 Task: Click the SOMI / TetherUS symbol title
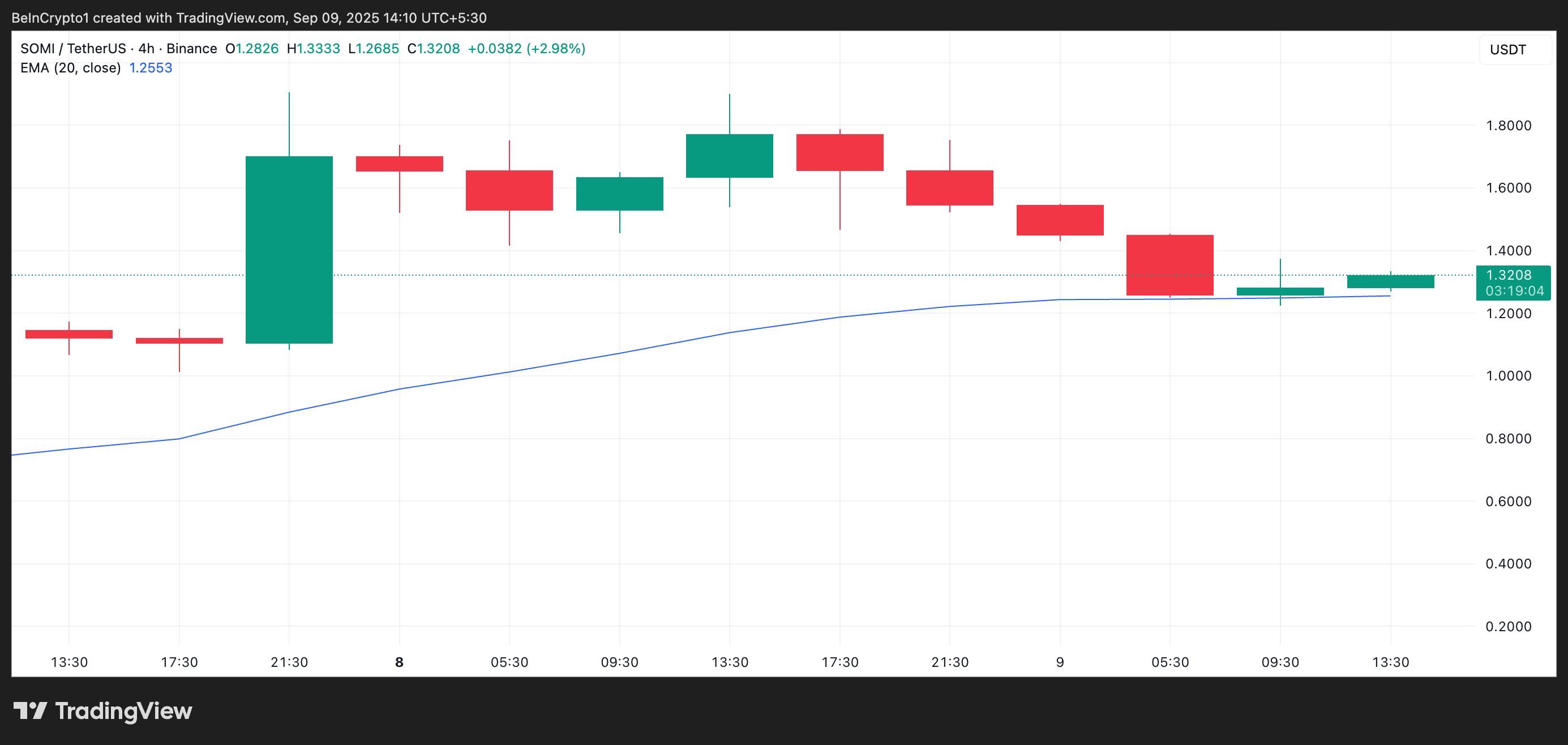73,49
